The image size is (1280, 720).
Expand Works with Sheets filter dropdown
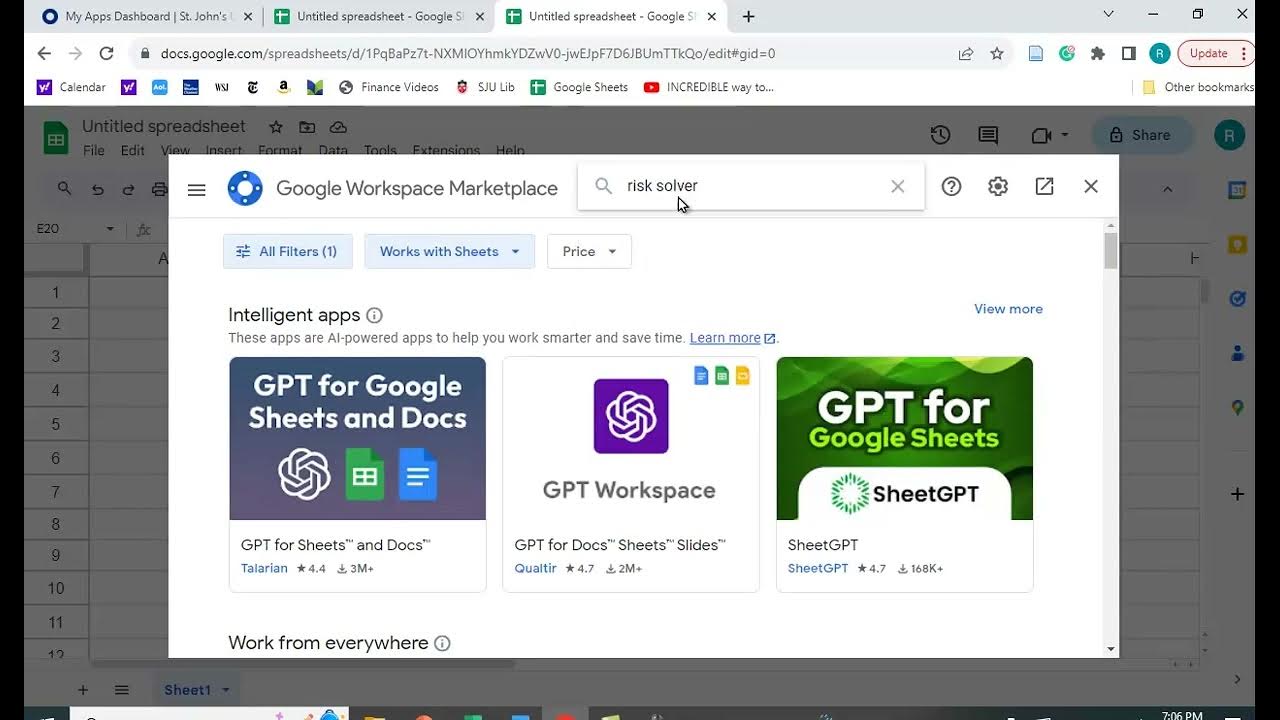(x=449, y=251)
